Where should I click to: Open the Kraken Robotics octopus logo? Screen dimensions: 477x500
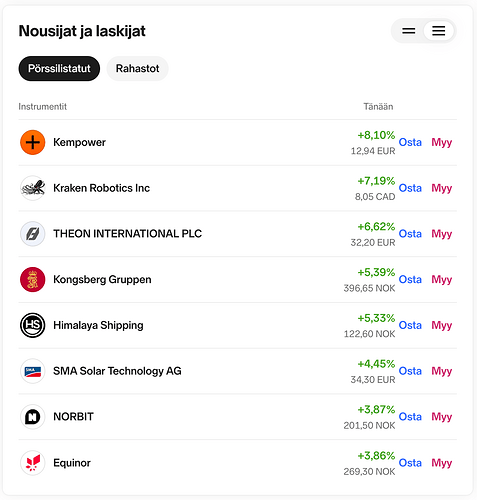click(32, 188)
